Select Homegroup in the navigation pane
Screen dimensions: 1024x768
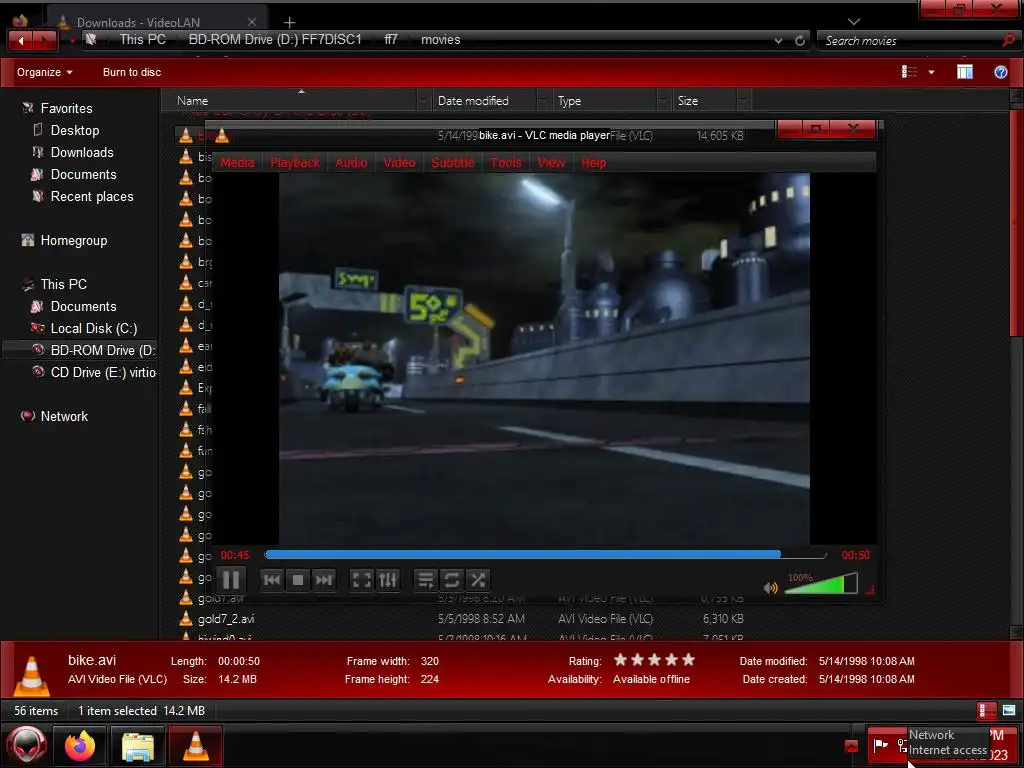(x=74, y=240)
